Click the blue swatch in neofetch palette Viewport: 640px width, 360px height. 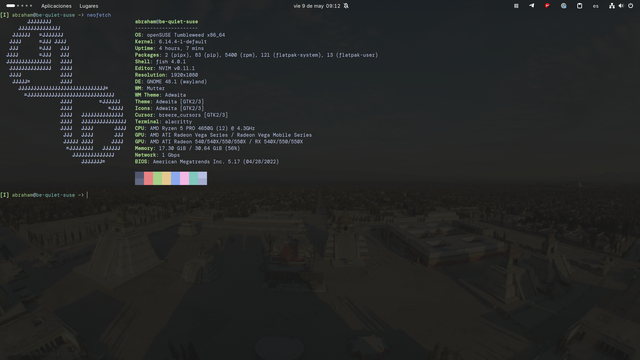click(x=176, y=178)
